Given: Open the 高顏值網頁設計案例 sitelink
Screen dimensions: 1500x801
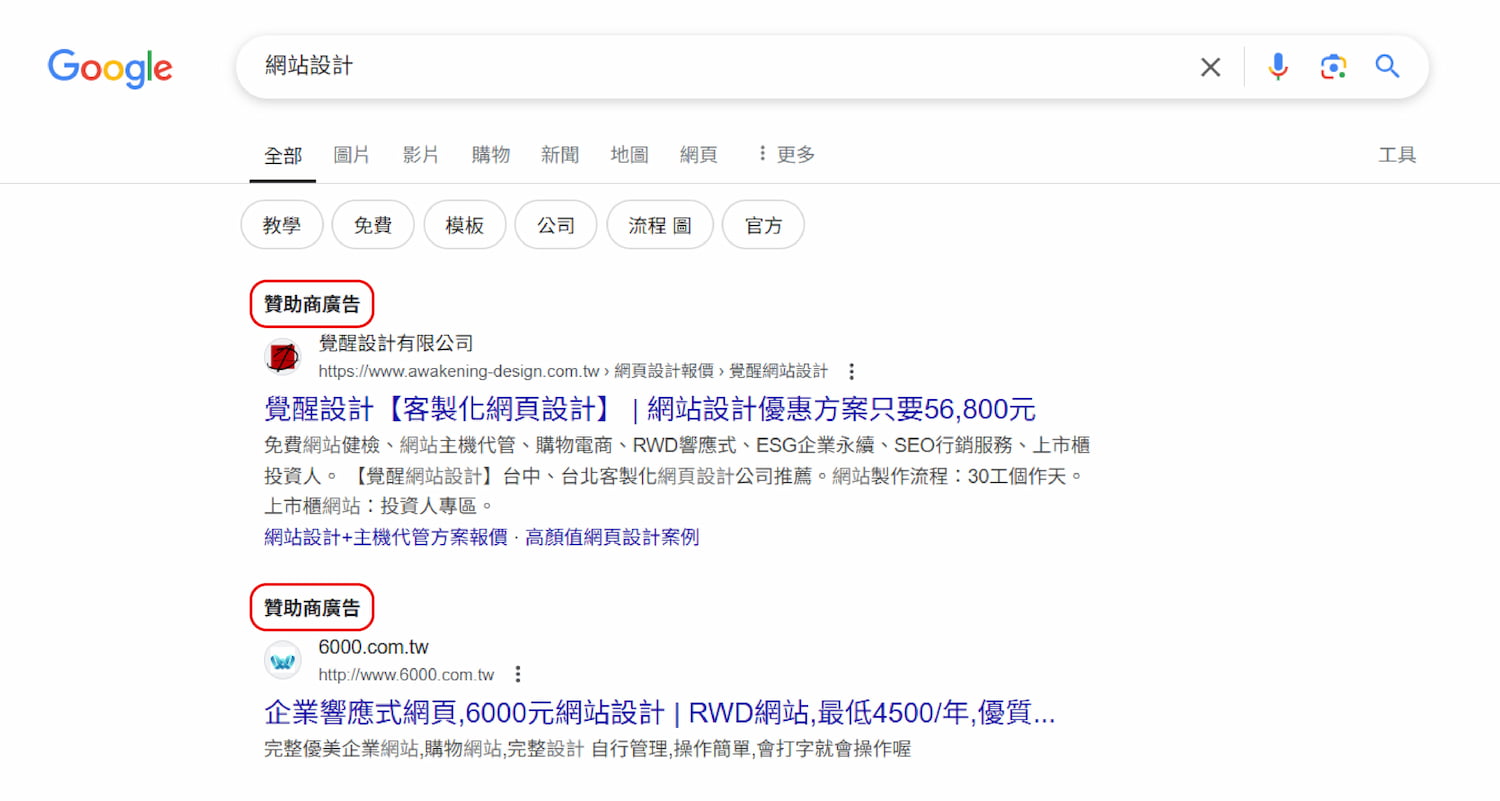Looking at the screenshot, I should 612,537.
